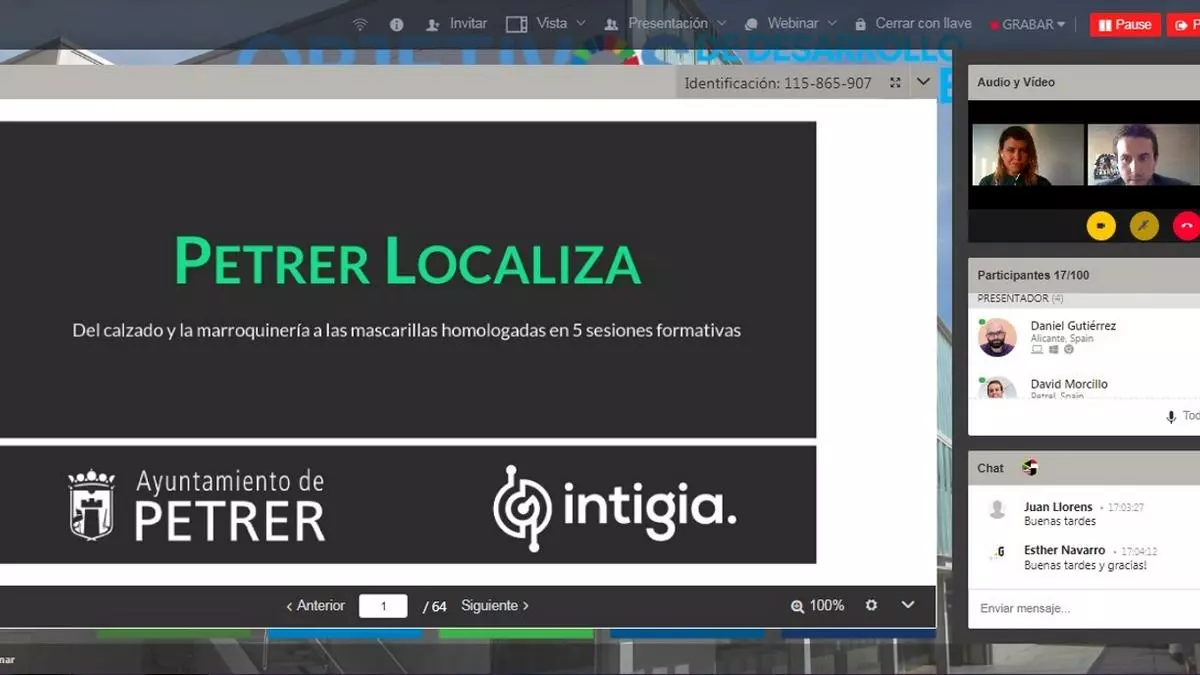Toggle the yellow microphone mute button
1200x675 pixels.
coord(1144,225)
